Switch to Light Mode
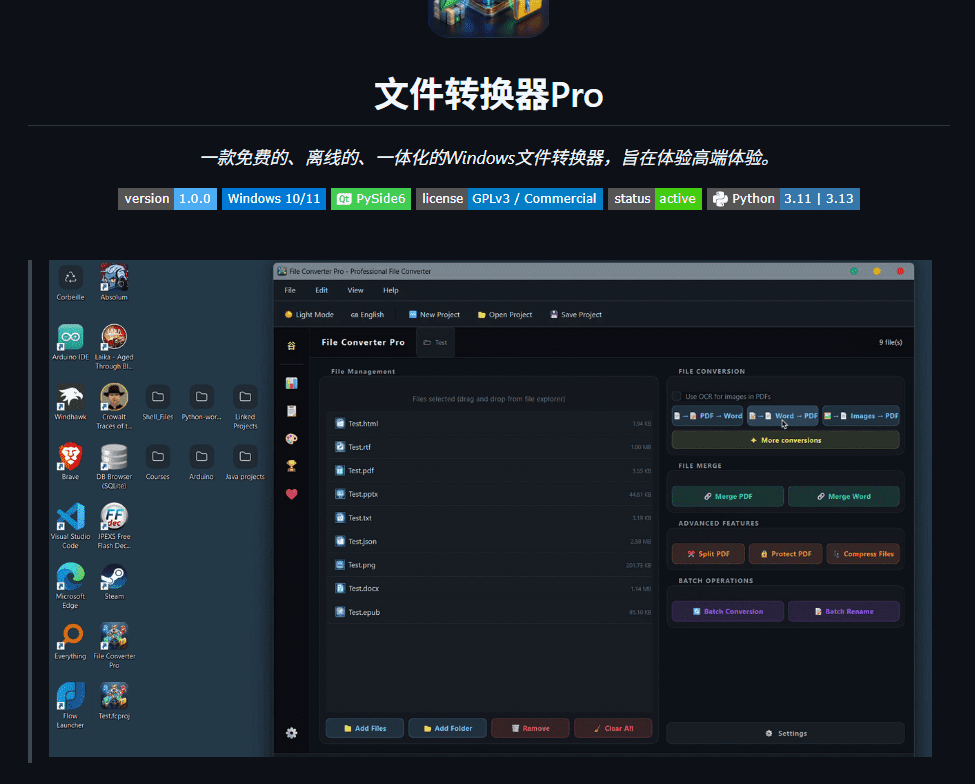 tap(308, 314)
